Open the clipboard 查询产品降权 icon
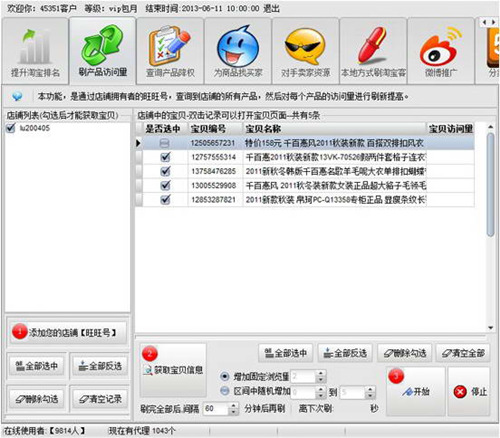 [x=170, y=47]
